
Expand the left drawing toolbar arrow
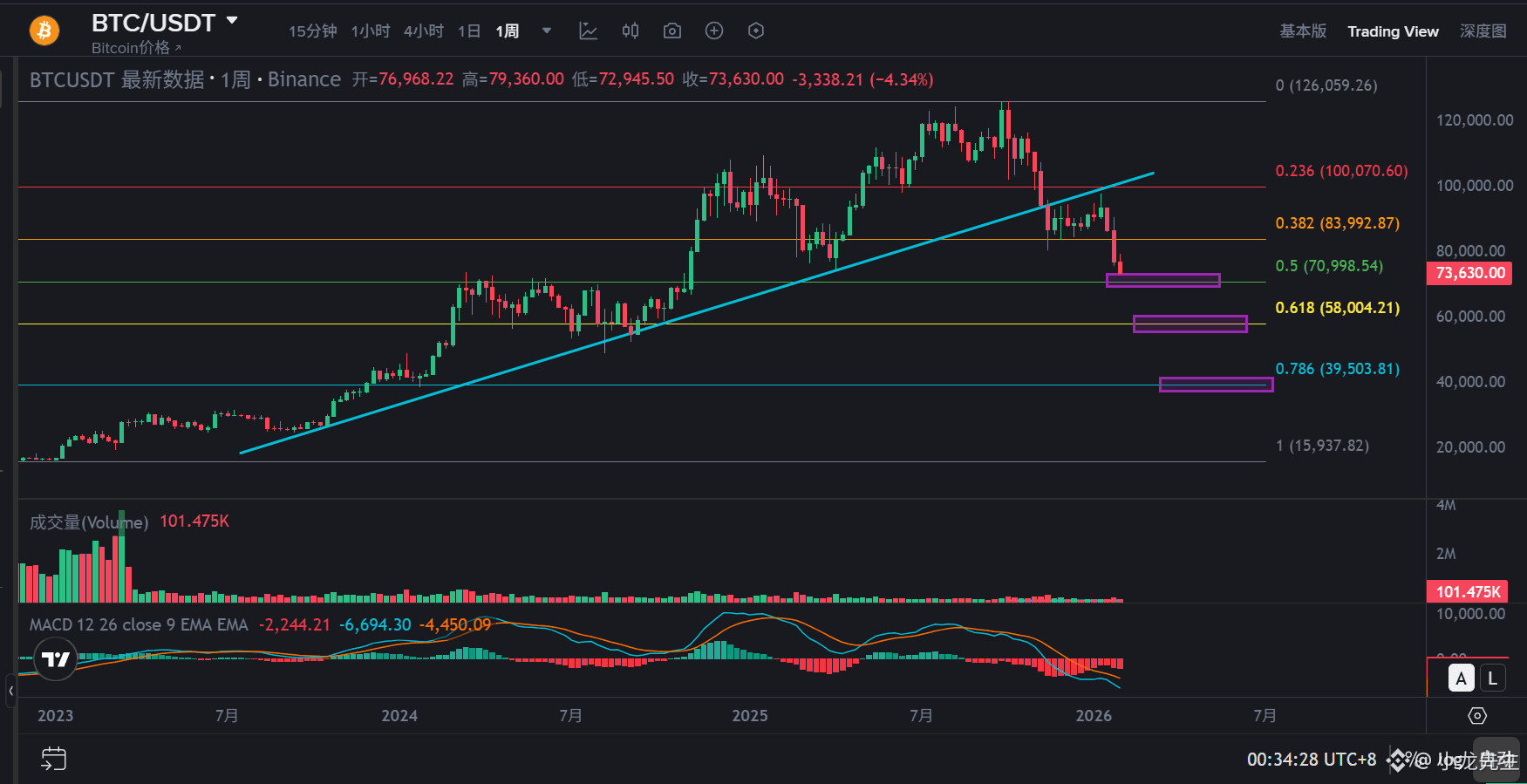click(10, 691)
